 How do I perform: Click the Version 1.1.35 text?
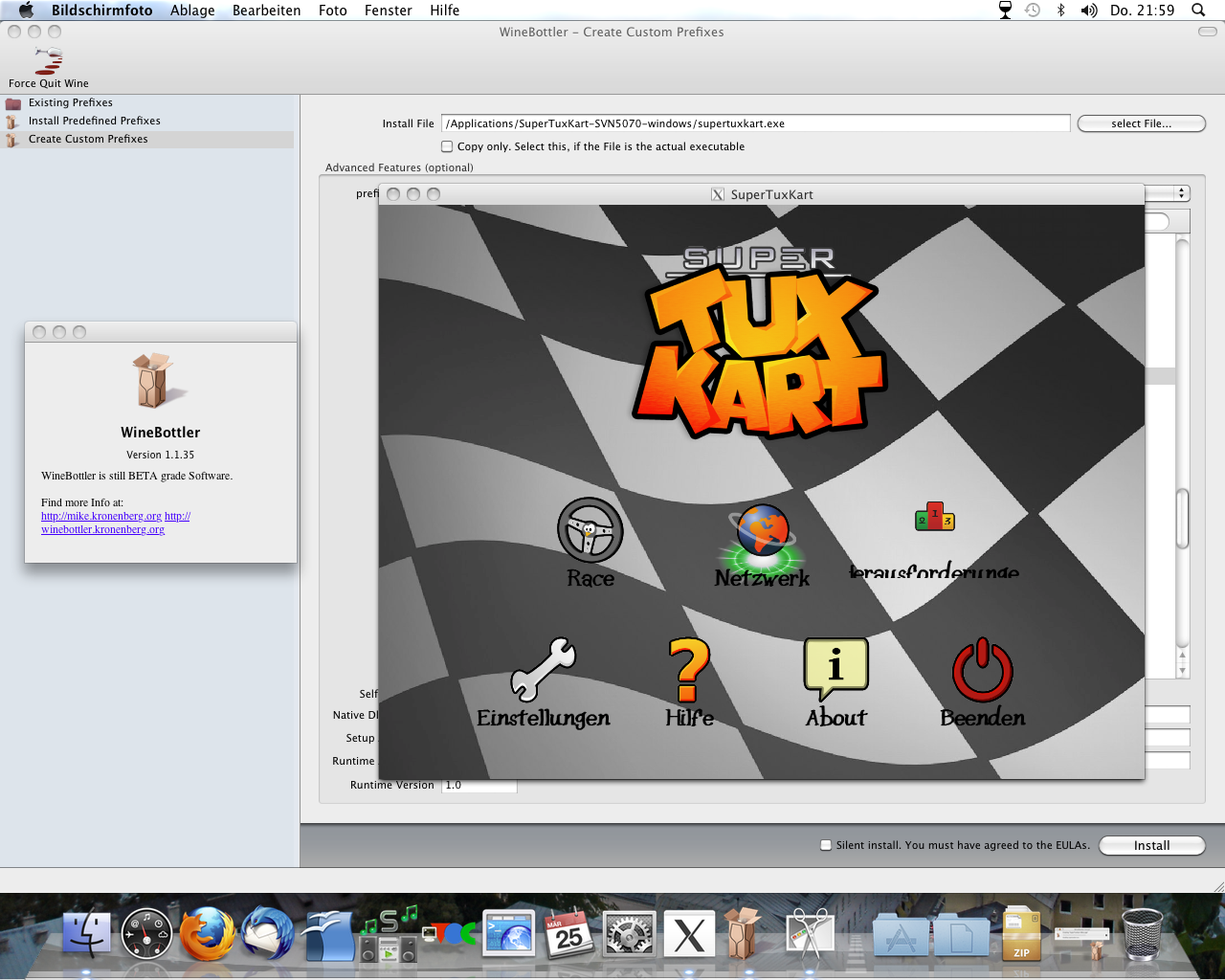pos(160,455)
